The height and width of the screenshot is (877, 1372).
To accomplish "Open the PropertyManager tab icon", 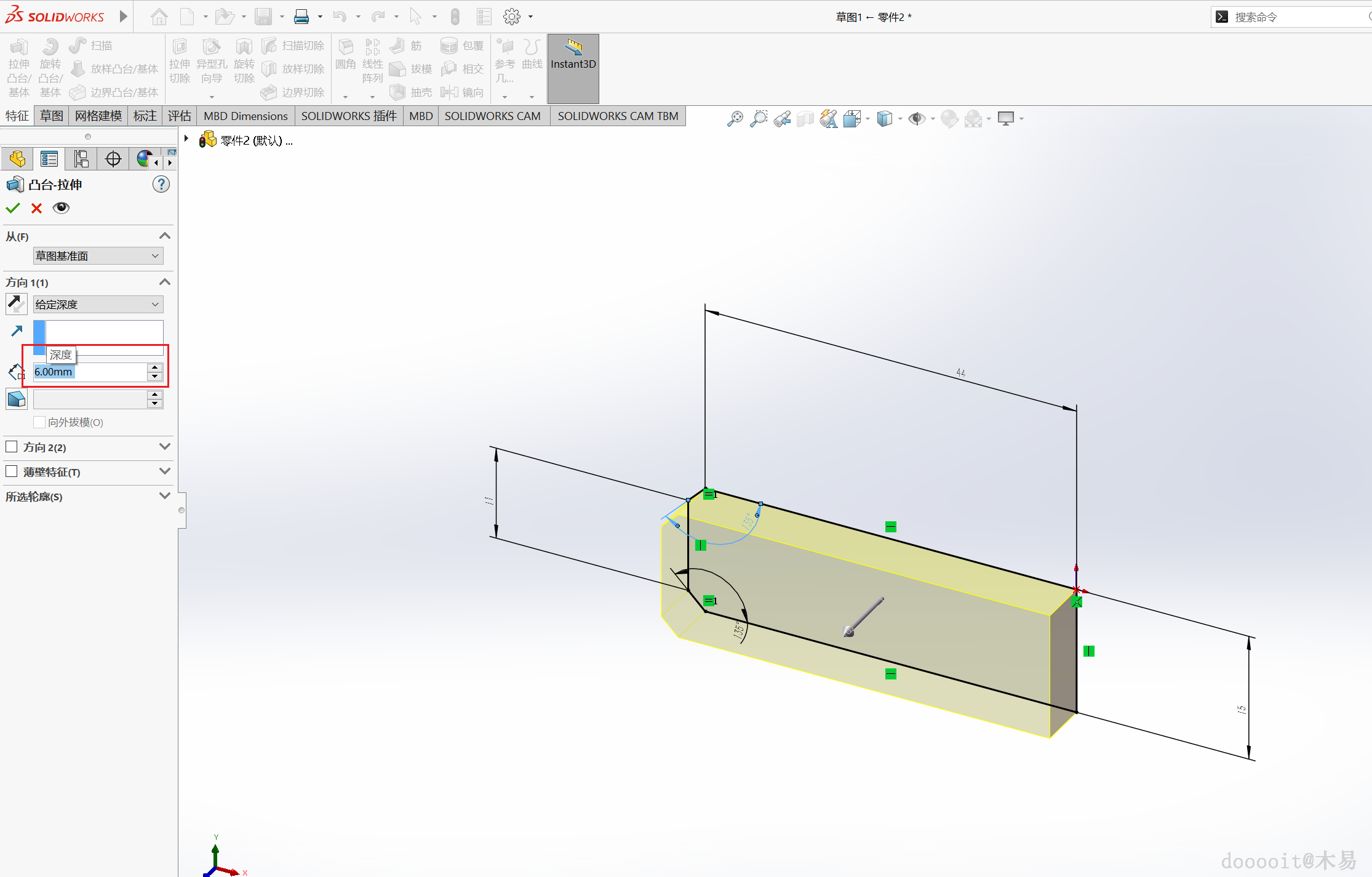I will [x=49, y=159].
